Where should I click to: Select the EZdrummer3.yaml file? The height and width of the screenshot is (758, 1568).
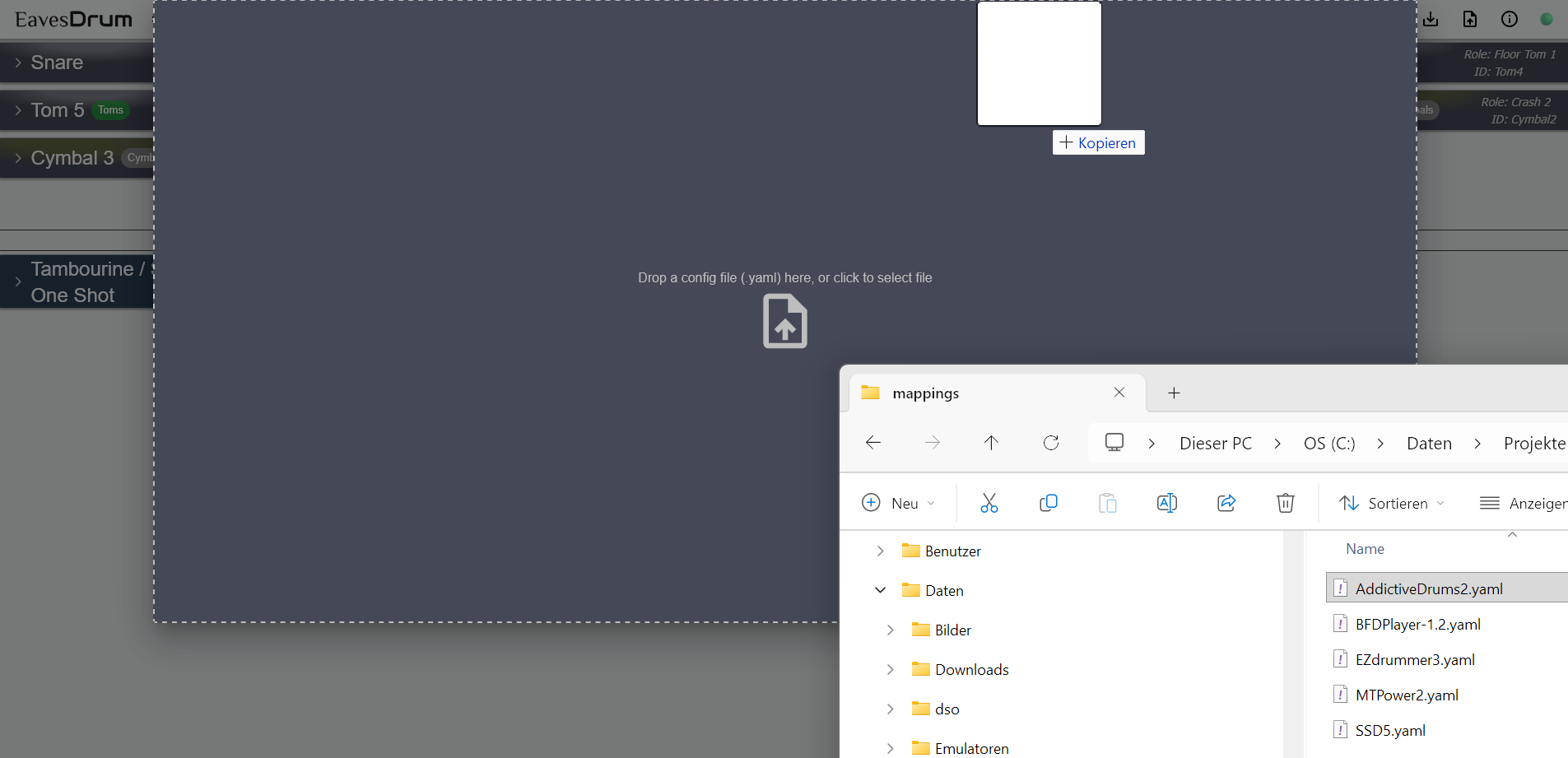tap(1414, 659)
